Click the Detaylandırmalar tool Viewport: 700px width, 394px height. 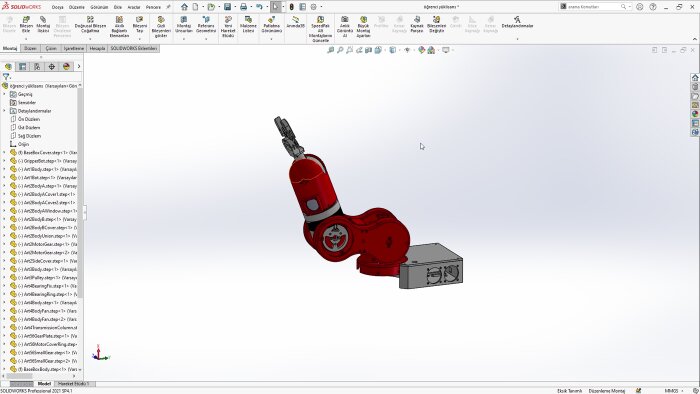[x=517, y=22]
